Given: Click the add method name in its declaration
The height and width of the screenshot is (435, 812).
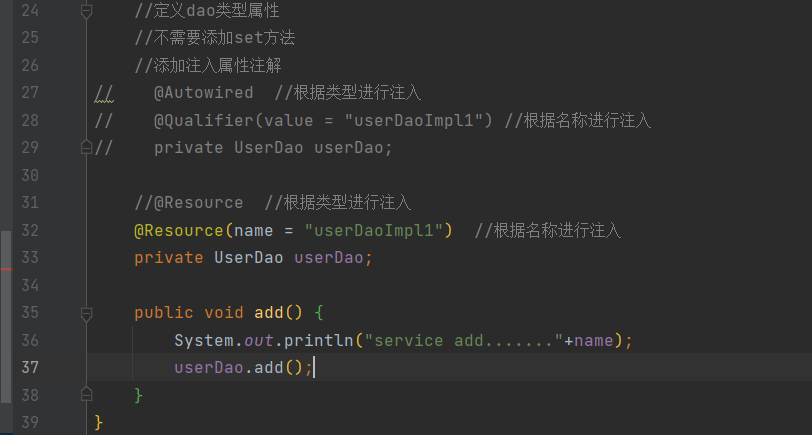Looking at the screenshot, I should click(x=269, y=313).
